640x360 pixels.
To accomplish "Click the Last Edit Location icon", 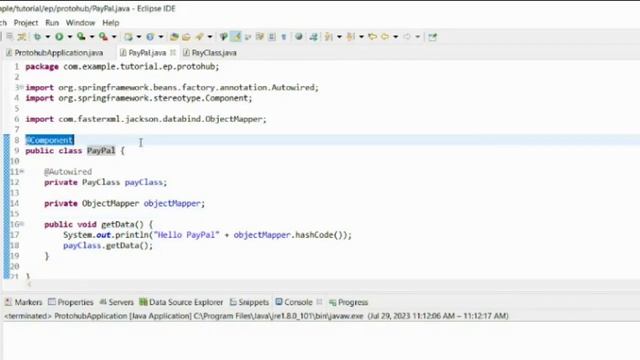I will 372,37.
